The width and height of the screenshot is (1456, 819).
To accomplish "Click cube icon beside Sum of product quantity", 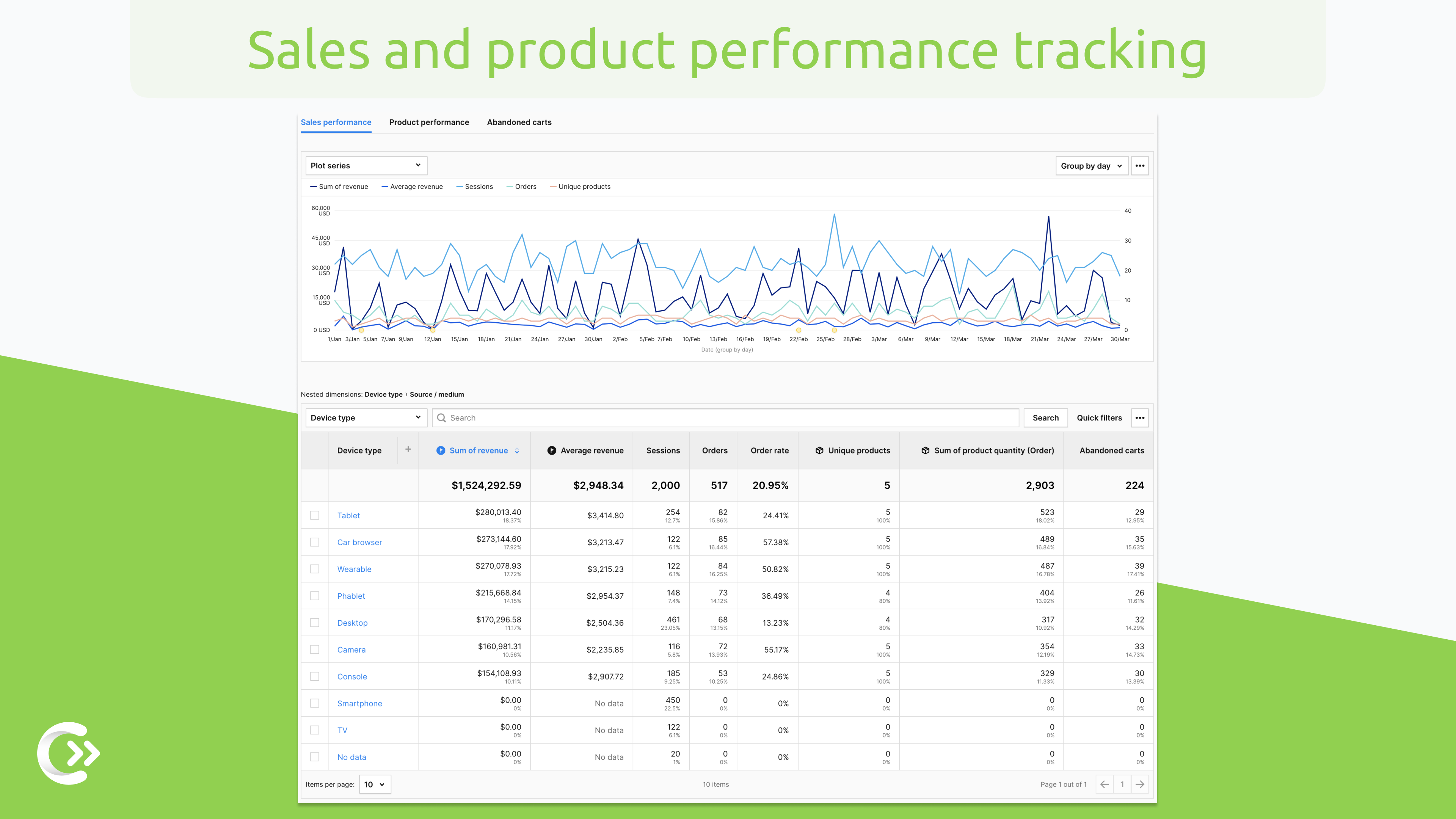I will point(925,450).
